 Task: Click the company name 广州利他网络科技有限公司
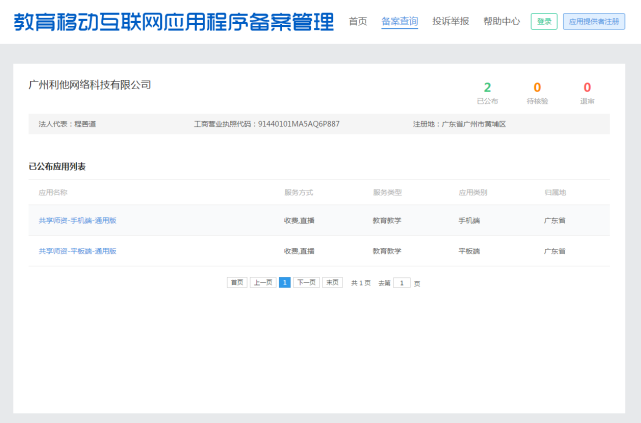90,85
